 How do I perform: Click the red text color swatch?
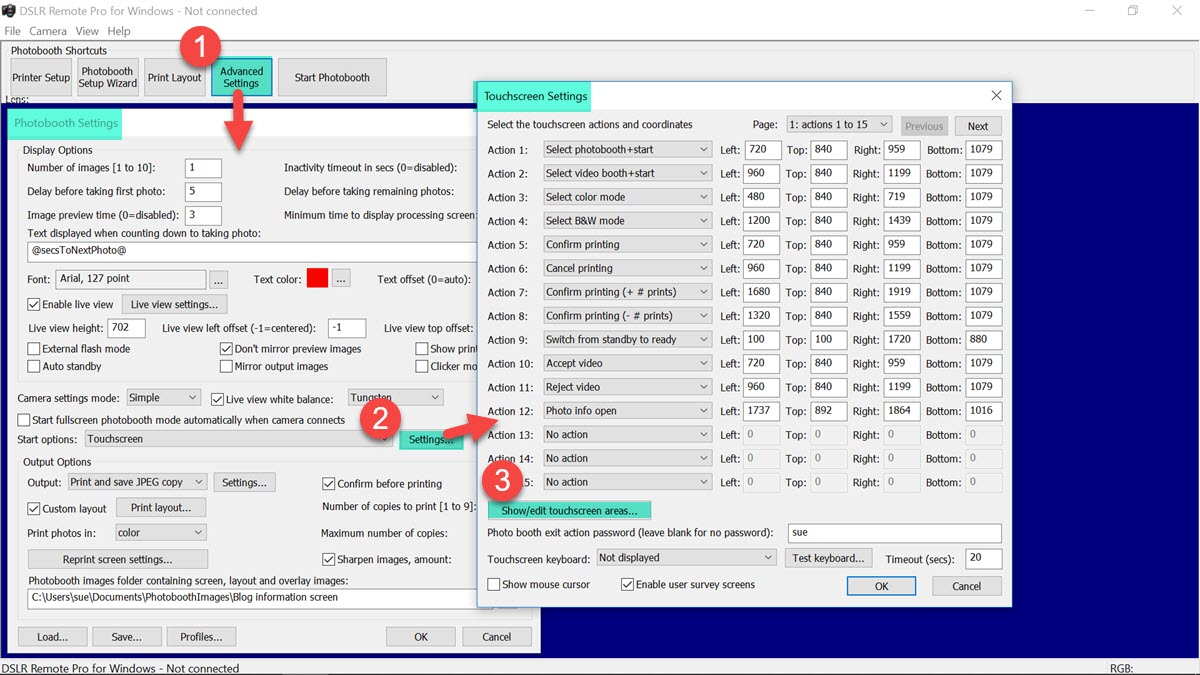point(317,279)
